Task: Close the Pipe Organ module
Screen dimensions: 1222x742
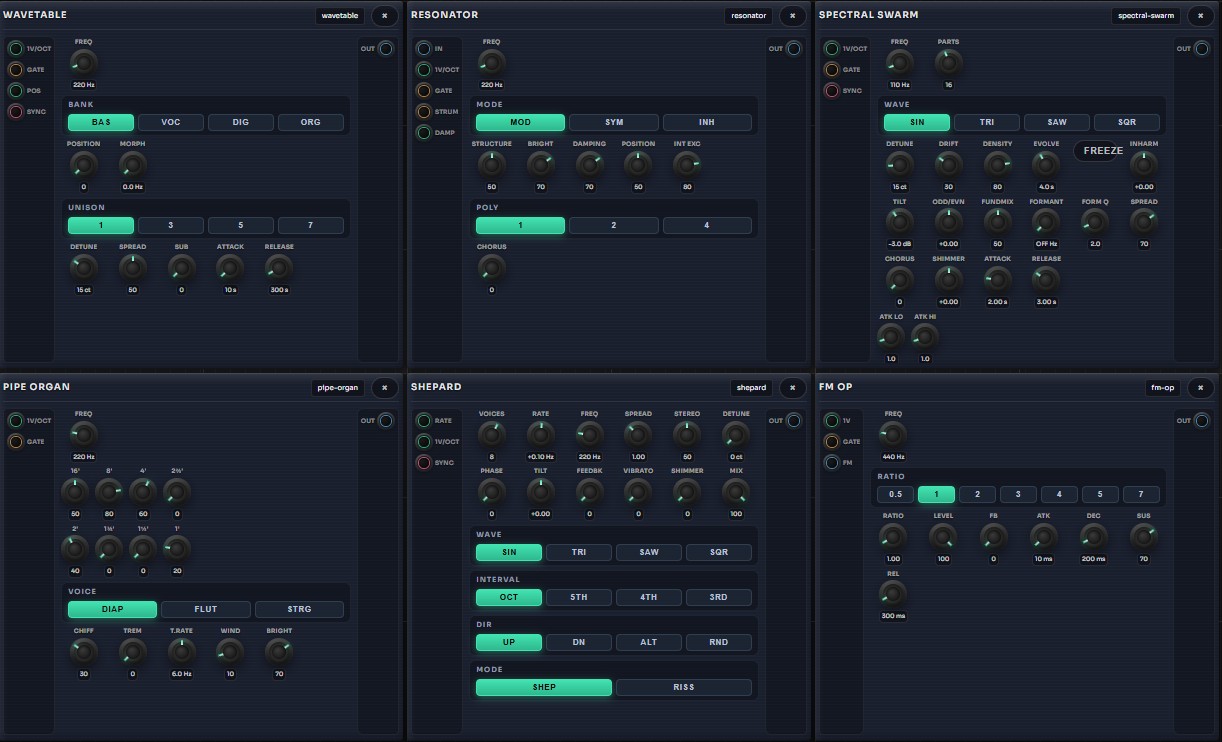Action: (384, 388)
